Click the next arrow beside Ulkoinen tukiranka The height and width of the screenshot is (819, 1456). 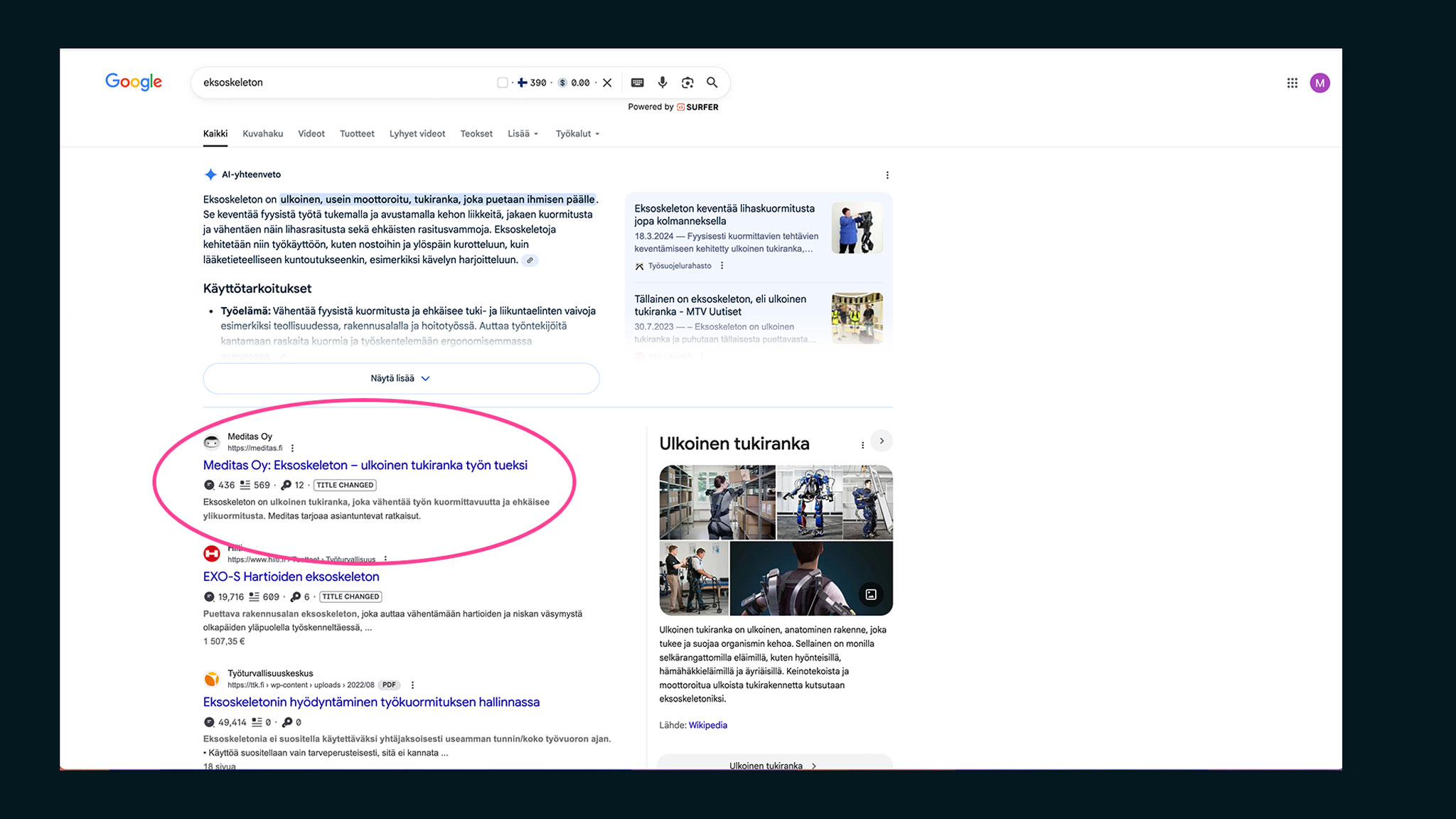click(882, 441)
